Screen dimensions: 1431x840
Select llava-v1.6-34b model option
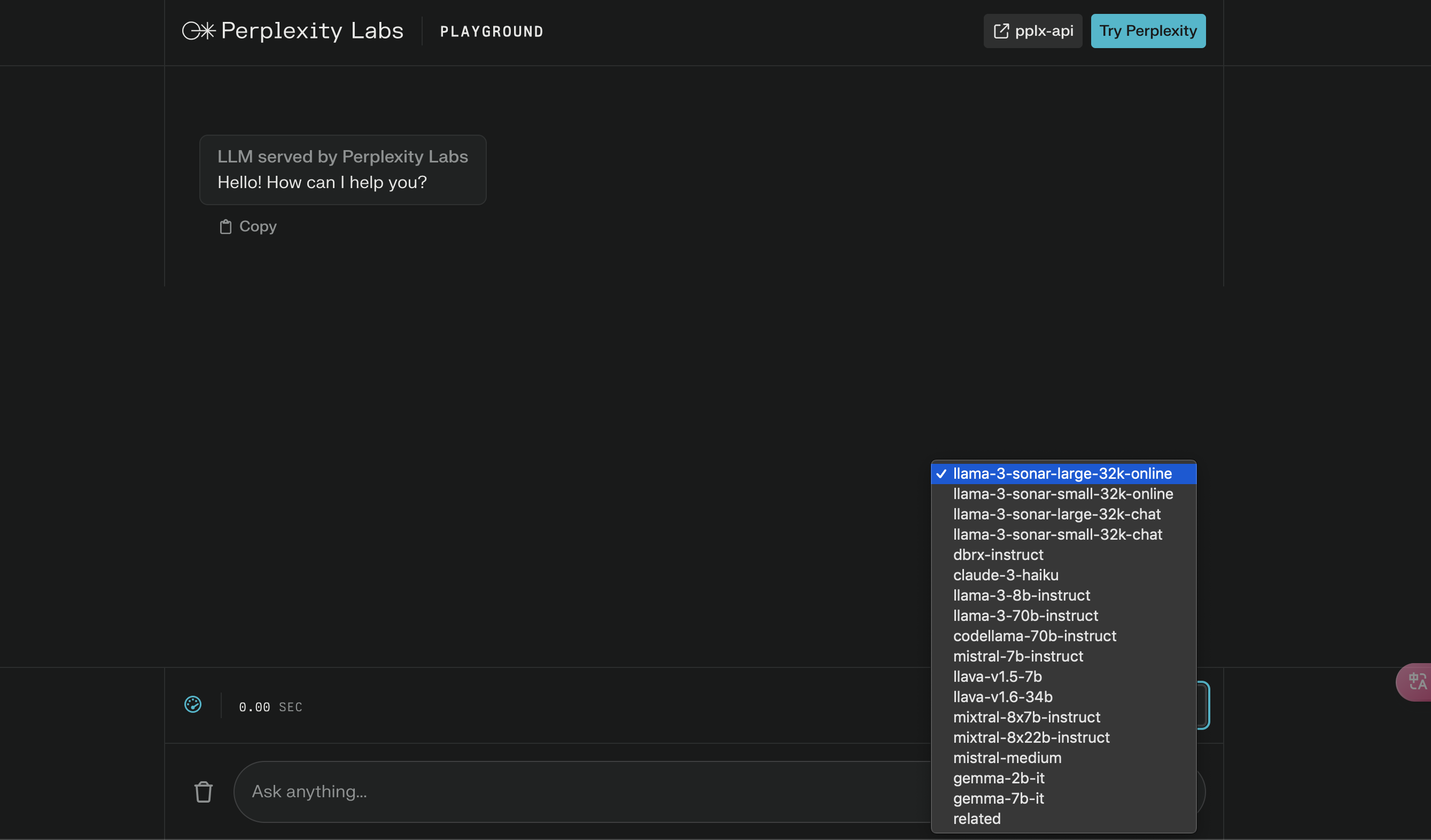click(x=1063, y=697)
